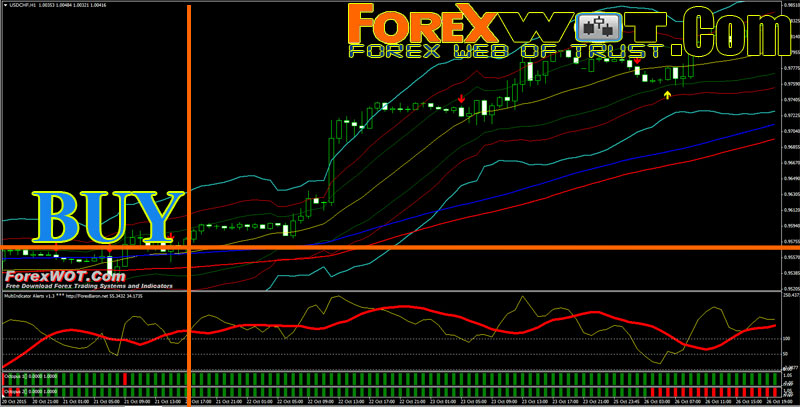Click the 21 Oct 09:00 label on the time axis

[137, 402]
